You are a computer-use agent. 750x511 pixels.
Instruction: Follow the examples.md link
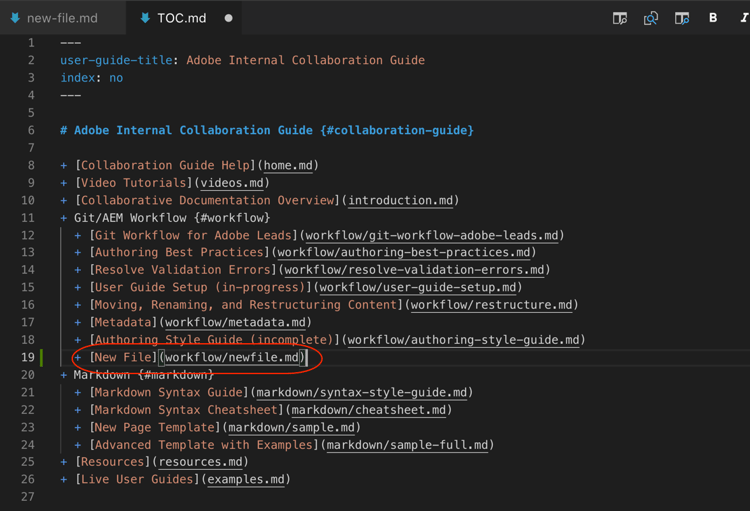[246, 479]
